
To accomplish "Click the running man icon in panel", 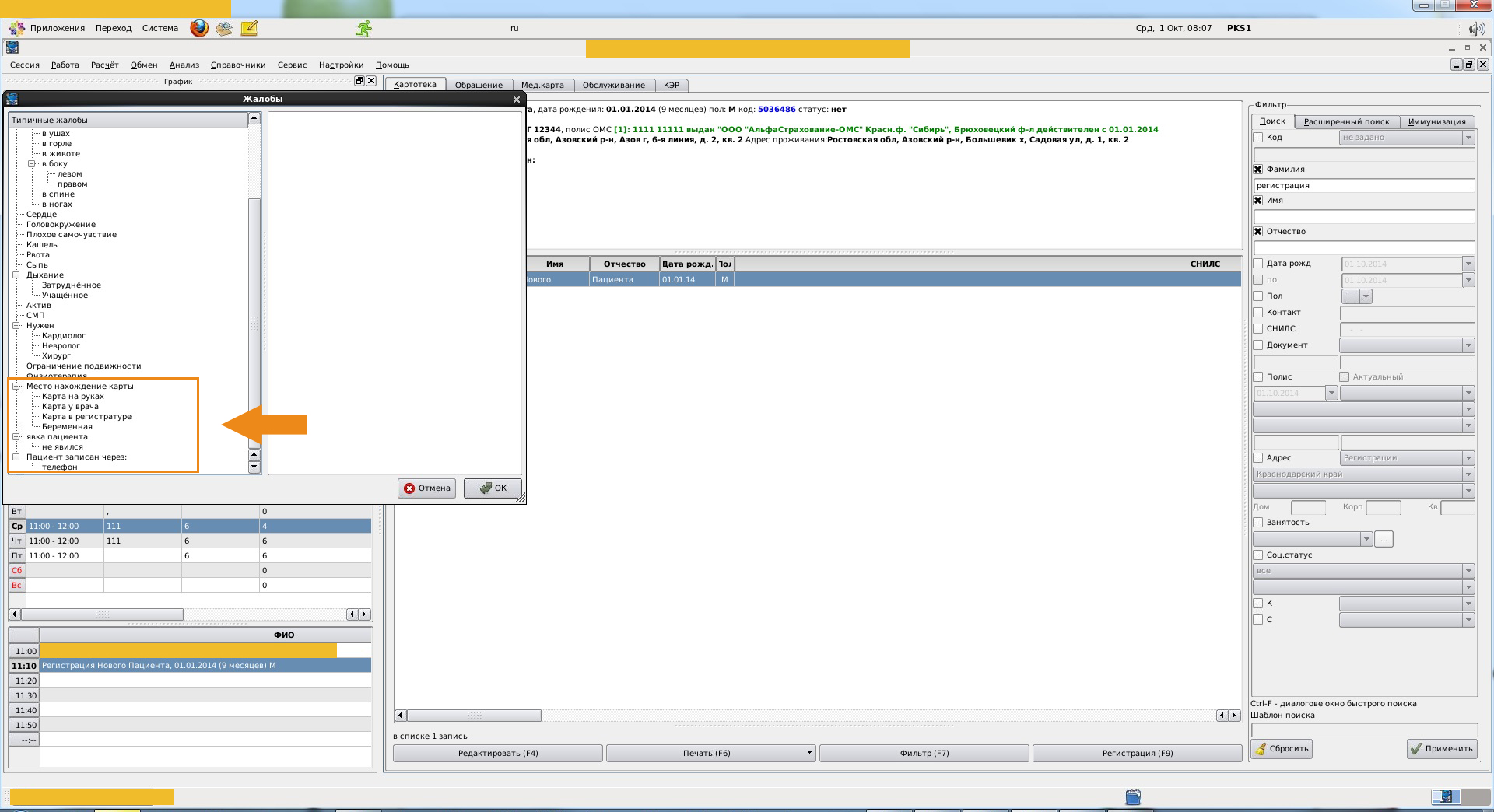I will pyautogui.click(x=363, y=29).
